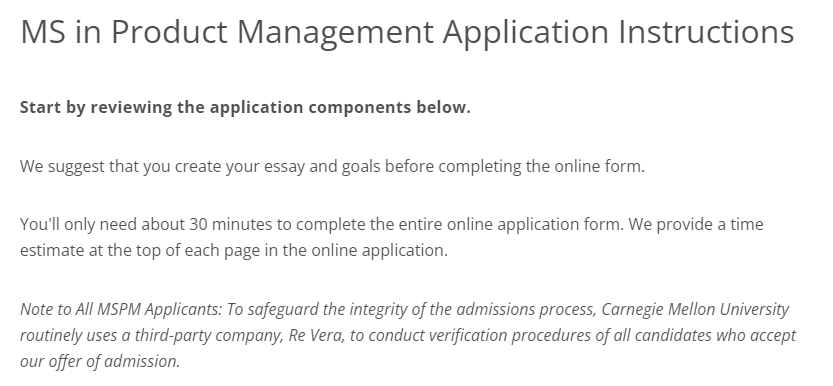Click the word 'Application' in the title
Image resolution: width=833 pixels, height=386 pixels.
[525, 33]
